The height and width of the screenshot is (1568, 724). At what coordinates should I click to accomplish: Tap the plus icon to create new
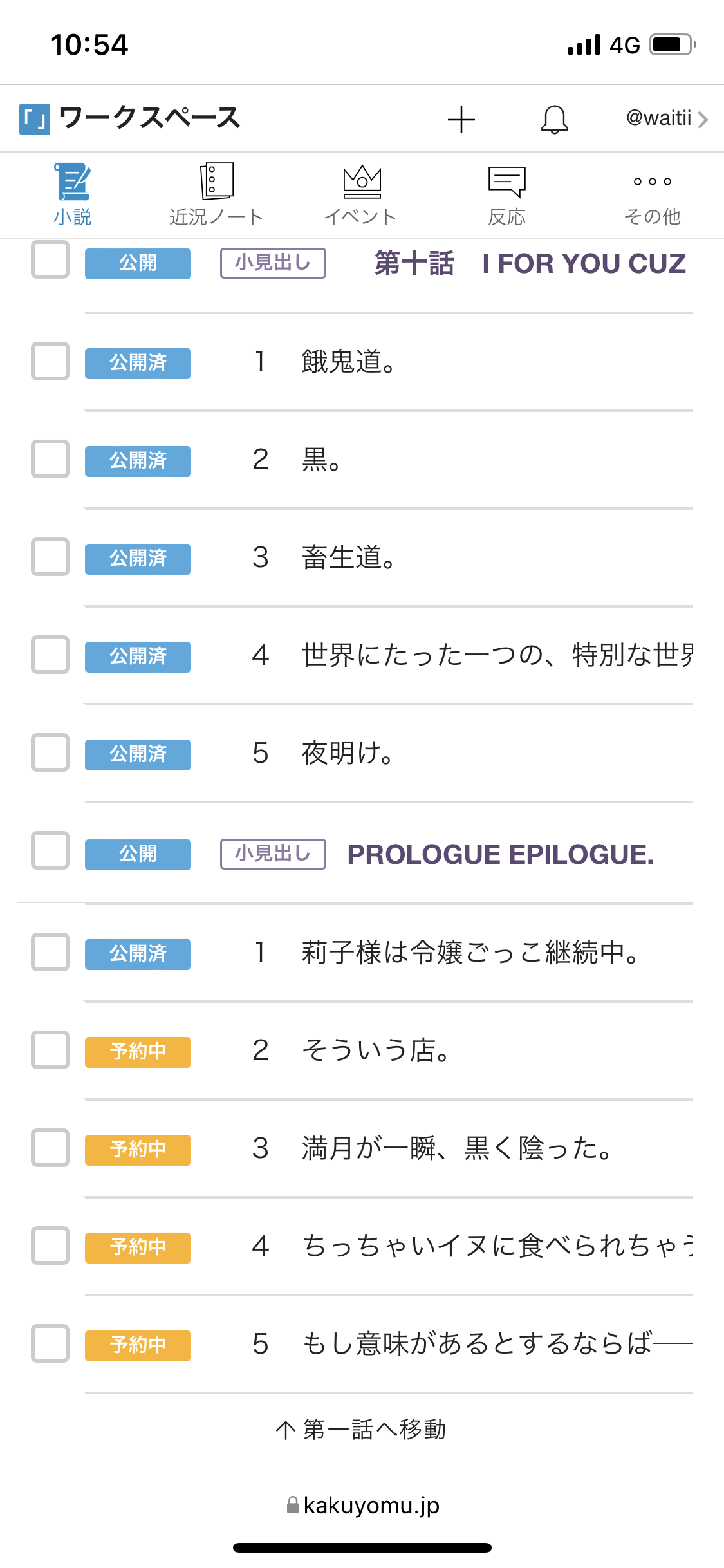[x=461, y=120]
